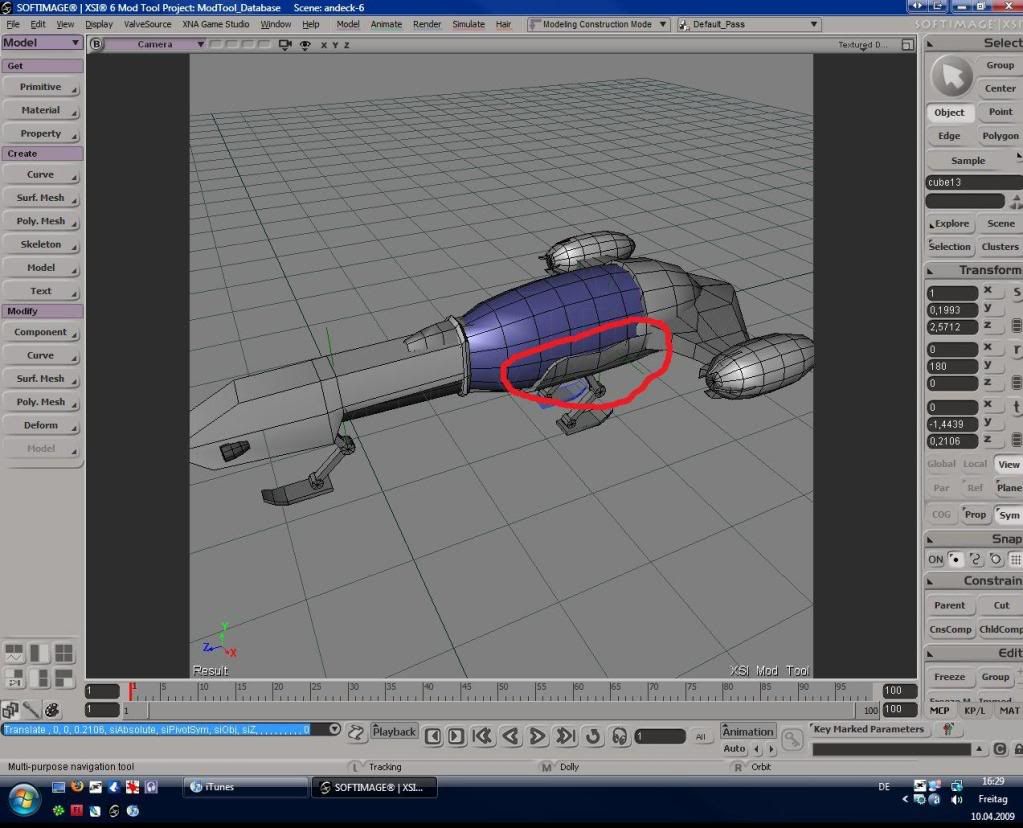Click the C icon at bottom right

(x=1000, y=749)
